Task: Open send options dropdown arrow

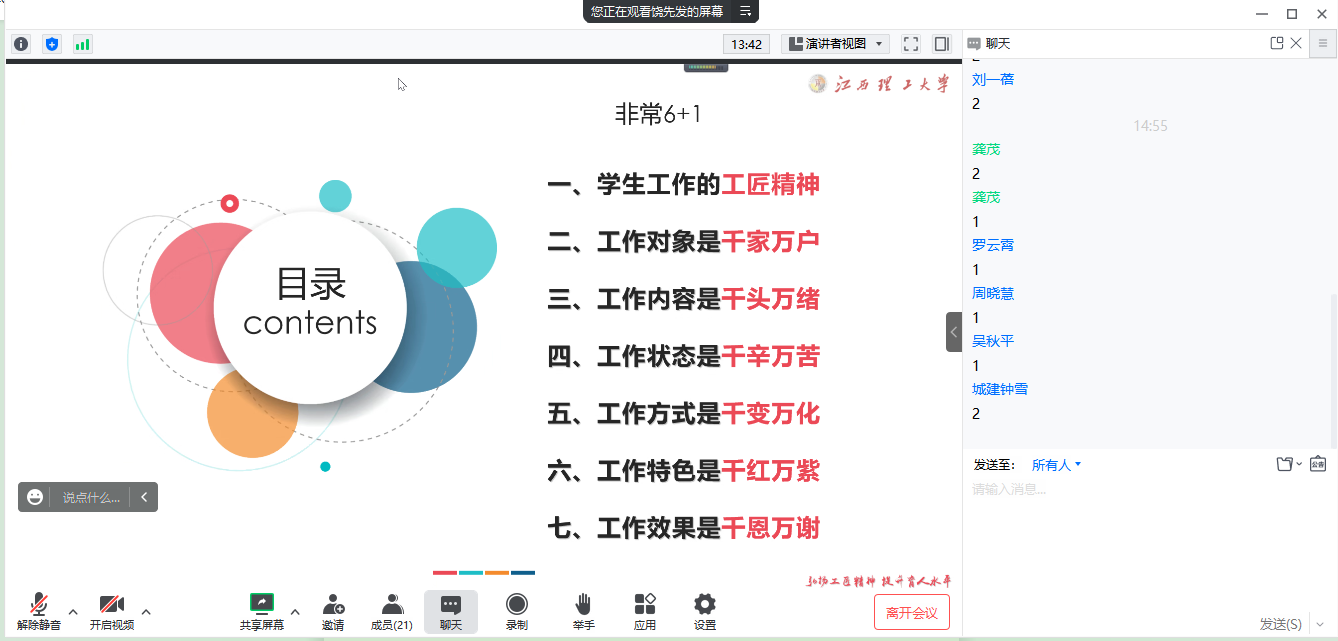Action: click(1321, 624)
